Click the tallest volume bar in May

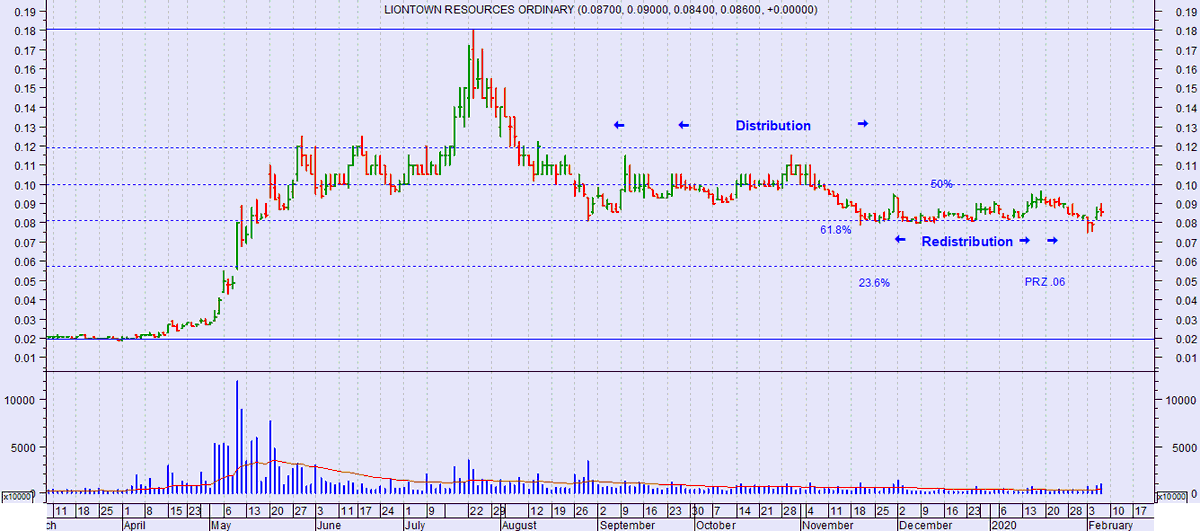[x=237, y=436]
